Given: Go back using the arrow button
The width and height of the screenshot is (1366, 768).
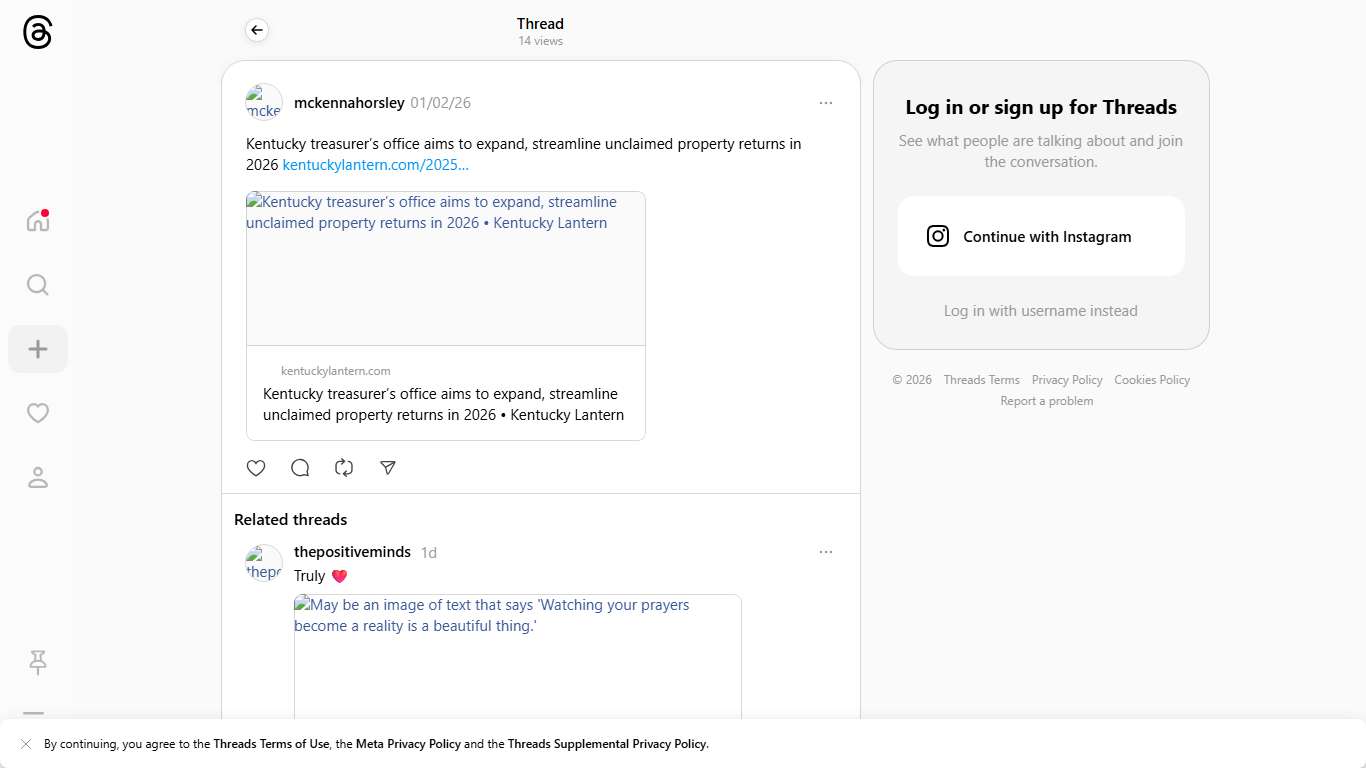Looking at the screenshot, I should point(257,31).
